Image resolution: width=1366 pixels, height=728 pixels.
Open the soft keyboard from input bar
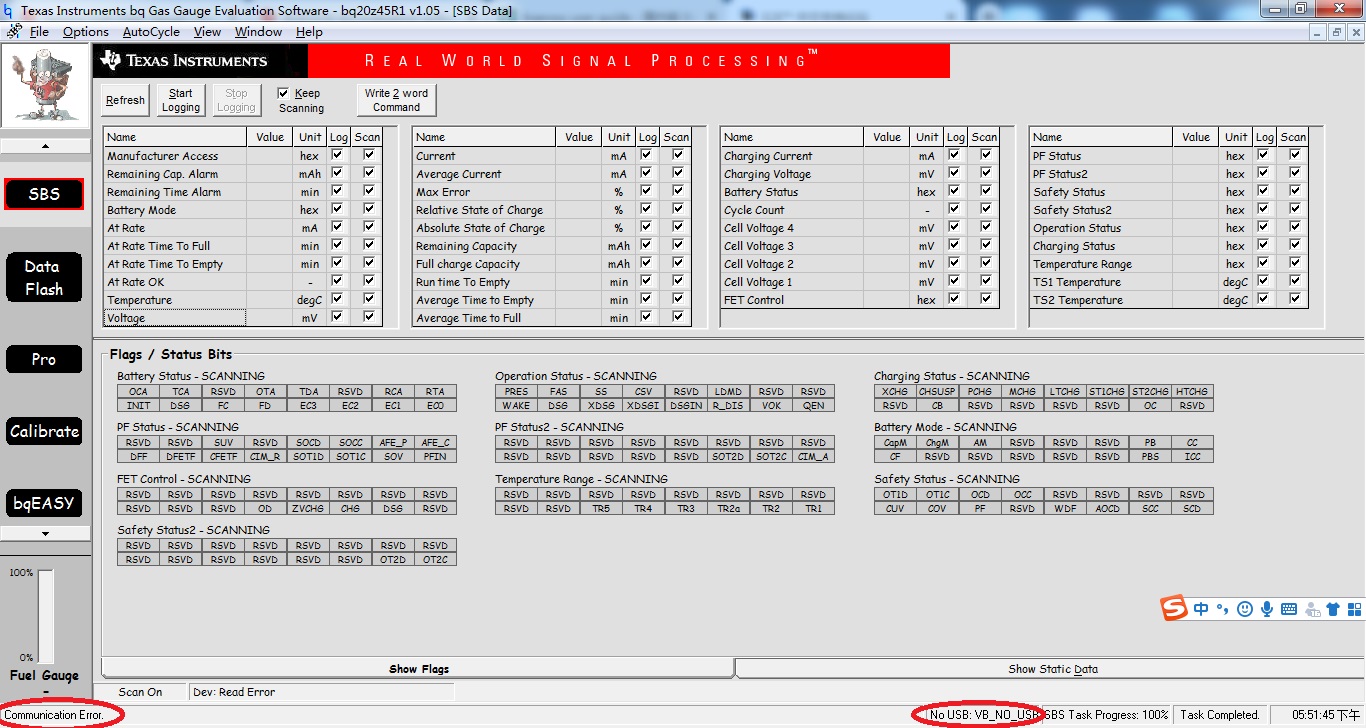1289,609
